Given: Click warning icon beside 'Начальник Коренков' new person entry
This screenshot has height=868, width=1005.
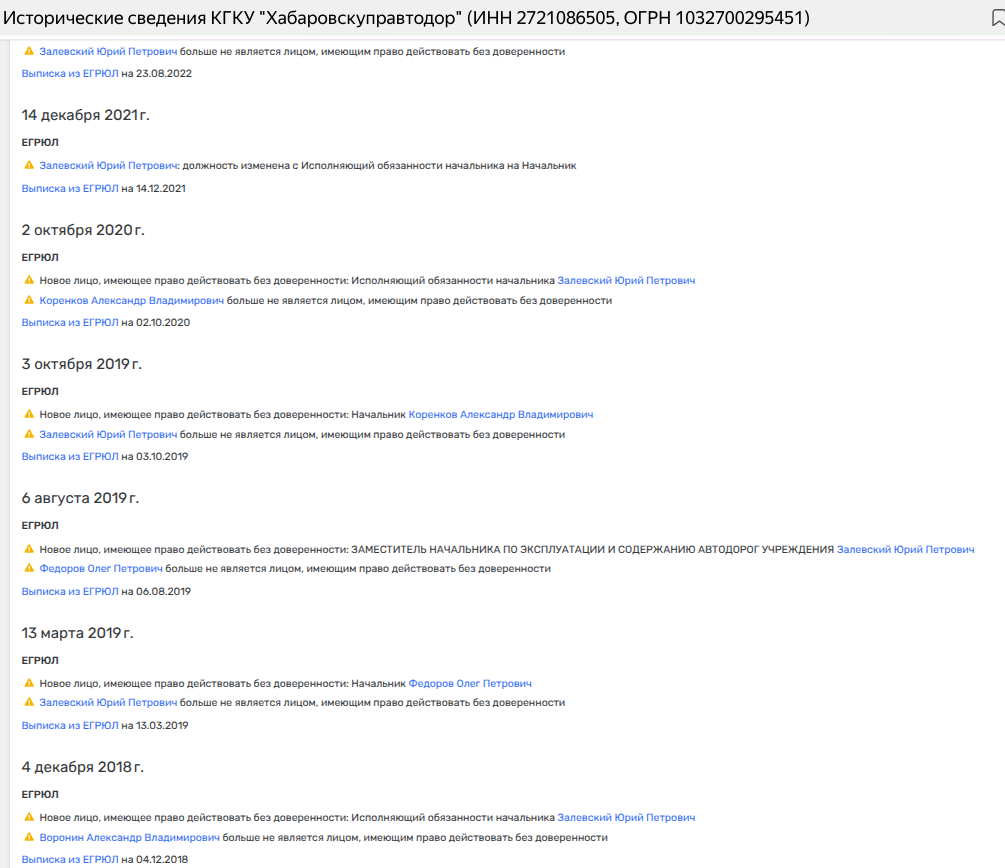Looking at the screenshot, I should tap(29, 414).
